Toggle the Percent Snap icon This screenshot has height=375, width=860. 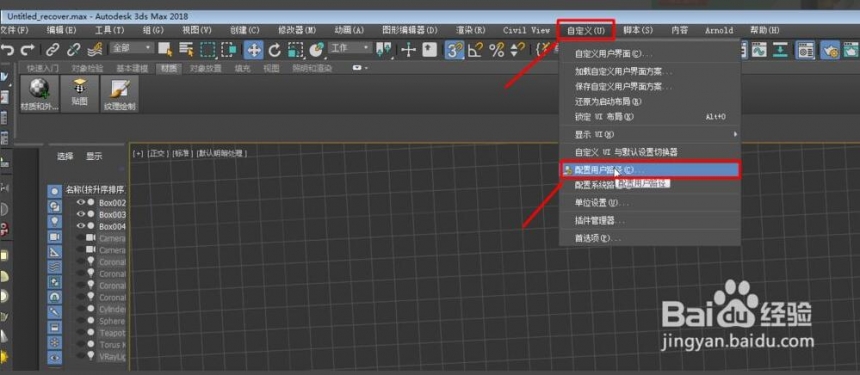point(497,50)
